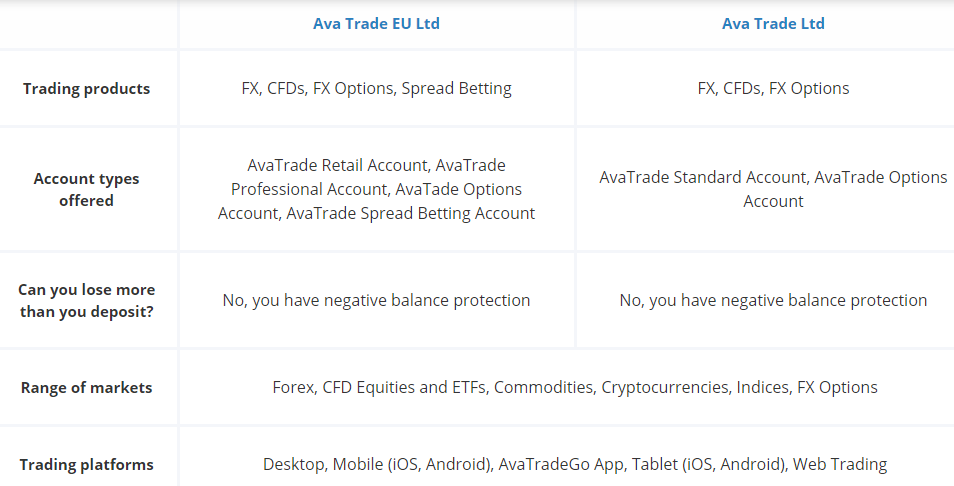Click the AvaTrade Spread Betting Account text
The width and height of the screenshot is (954, 486).
pyautogui.click(x=410, y=213)
